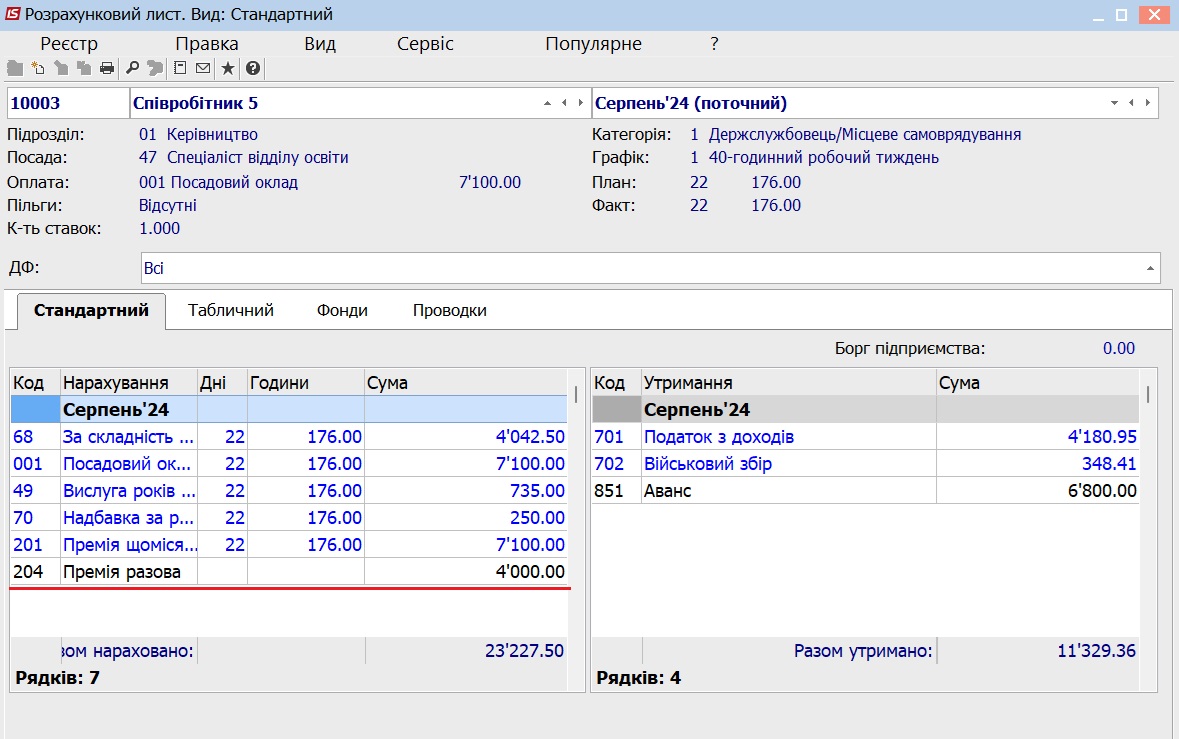Click the grayed double-page copy toolbar icon
Screen dimensions: 1179x739
[x=83, y=68]
